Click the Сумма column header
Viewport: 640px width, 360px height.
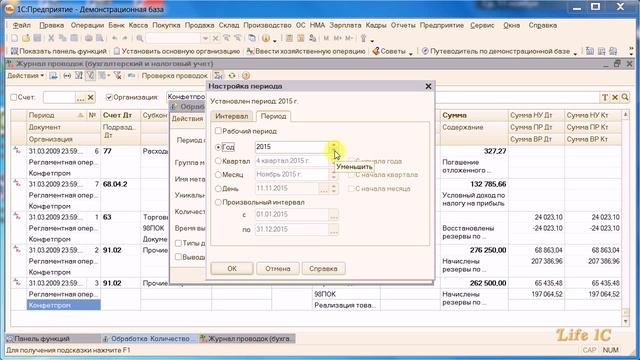[474, 116]
